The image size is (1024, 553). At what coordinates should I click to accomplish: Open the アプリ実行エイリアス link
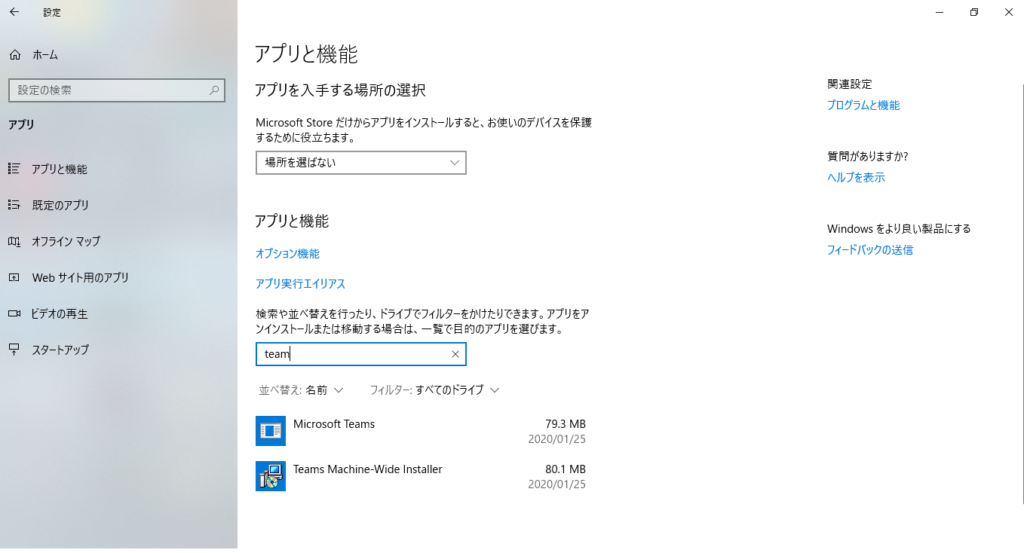point(300,283)
